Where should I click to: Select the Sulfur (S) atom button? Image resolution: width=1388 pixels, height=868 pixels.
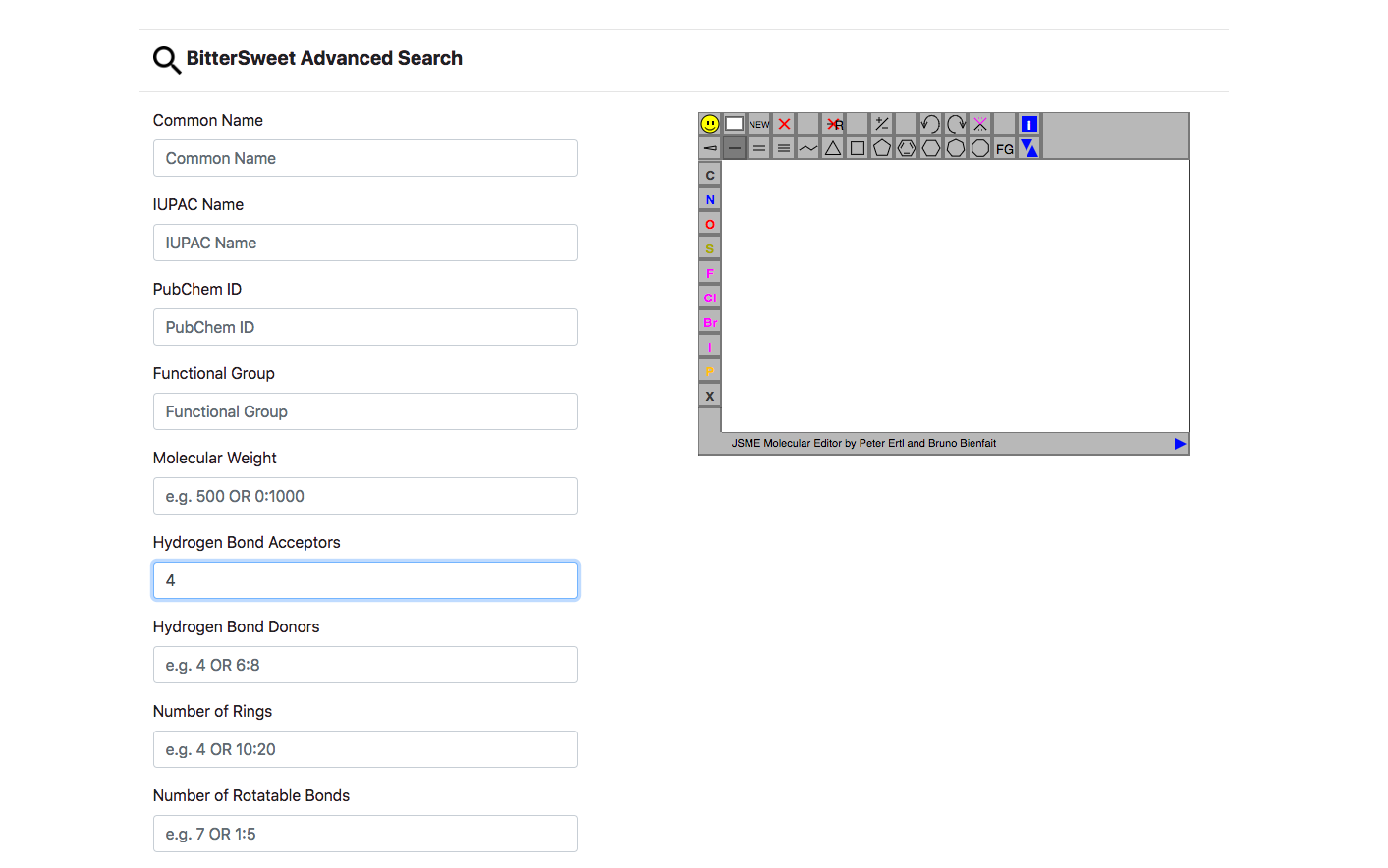pos(710,248)
